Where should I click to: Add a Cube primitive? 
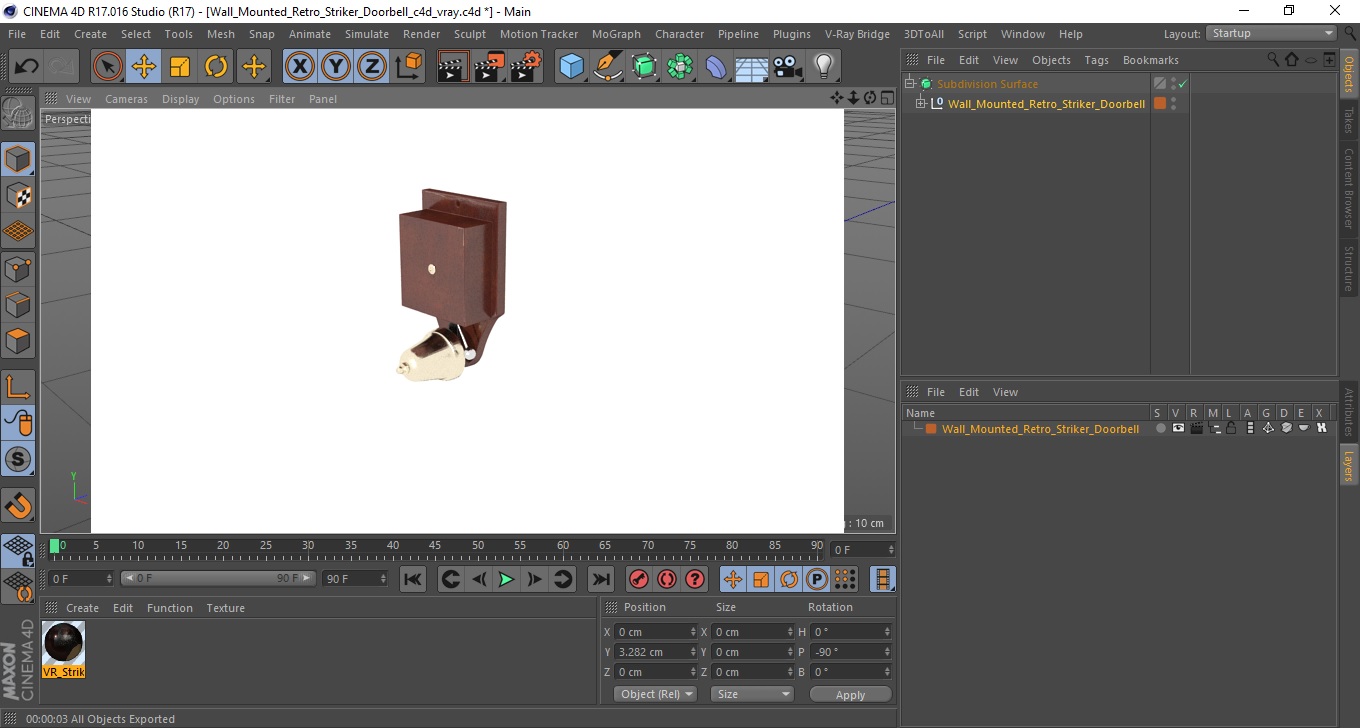click(572, 67)
